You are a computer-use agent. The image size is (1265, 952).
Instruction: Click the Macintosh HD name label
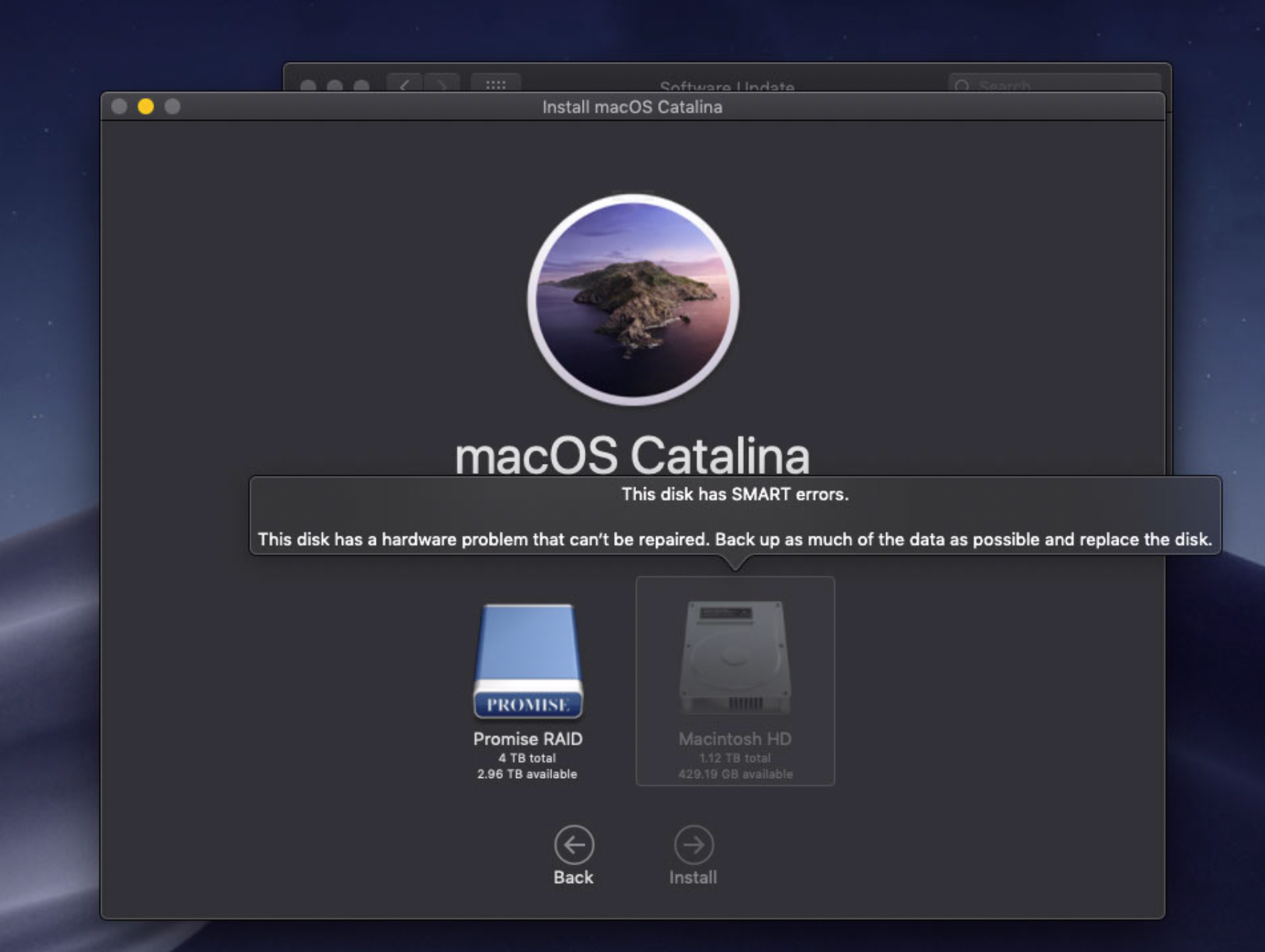point(735,739)
